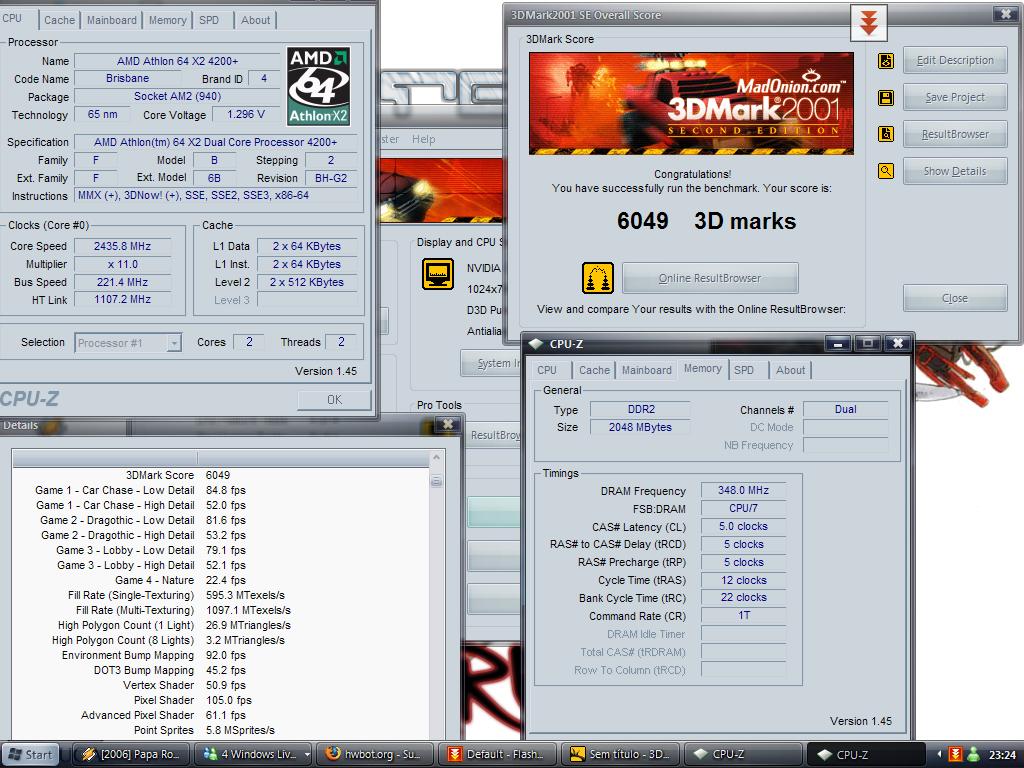
Task: Click the Details list scroll up arrow
Action: 436,458
